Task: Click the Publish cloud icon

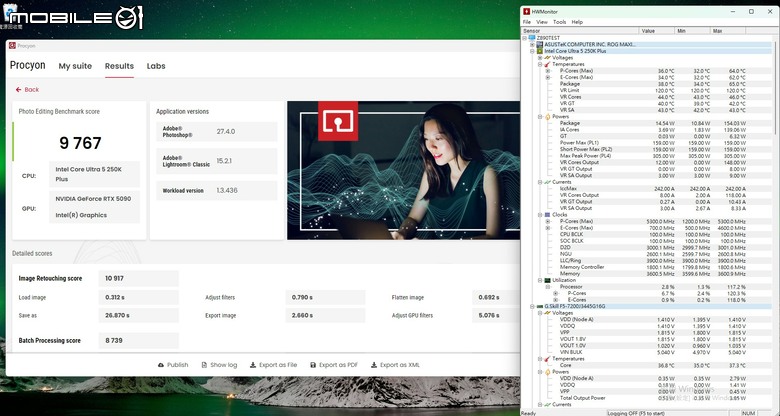Action: tap(161, 365)
